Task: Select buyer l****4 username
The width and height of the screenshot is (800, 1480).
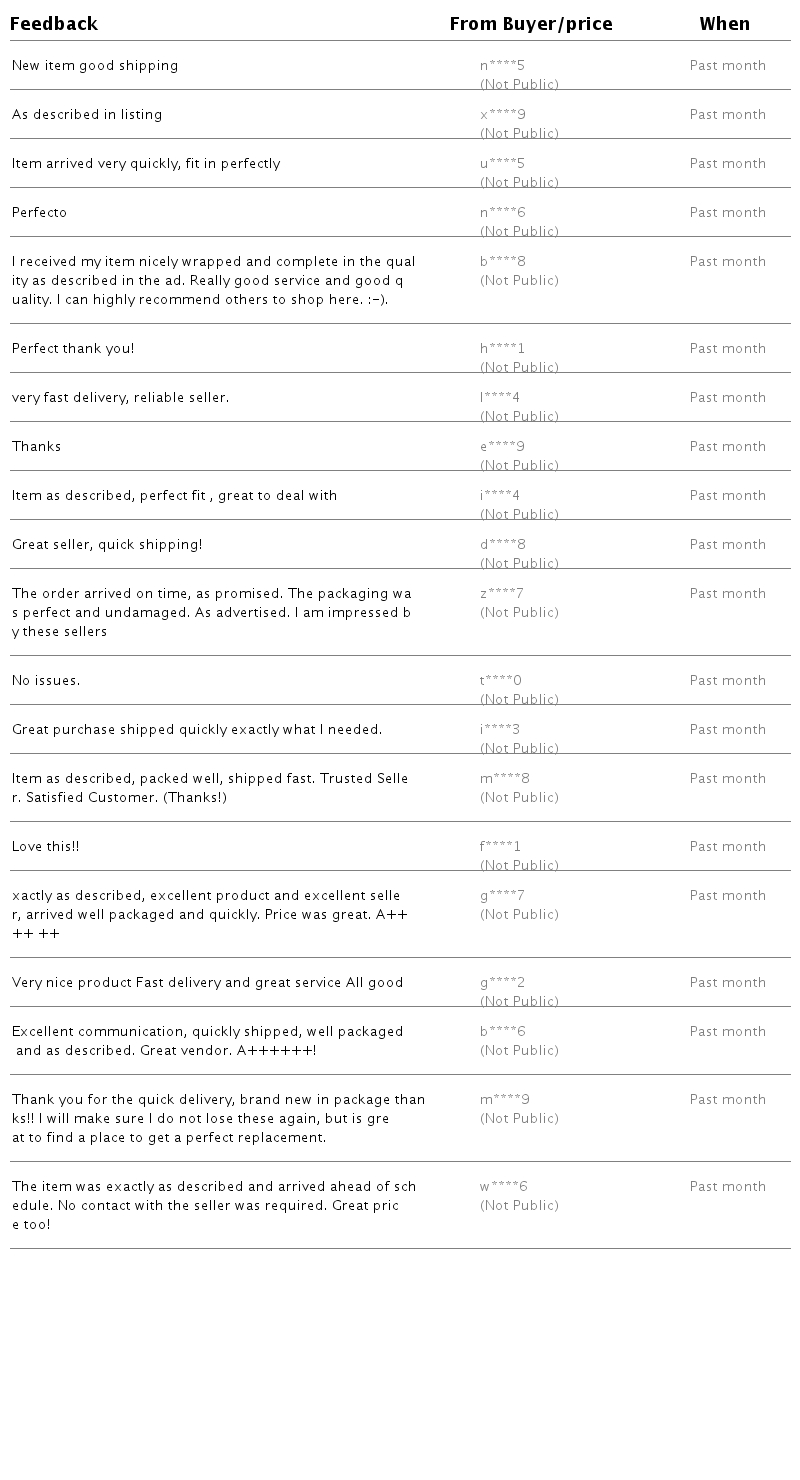Action: [500, 398]
